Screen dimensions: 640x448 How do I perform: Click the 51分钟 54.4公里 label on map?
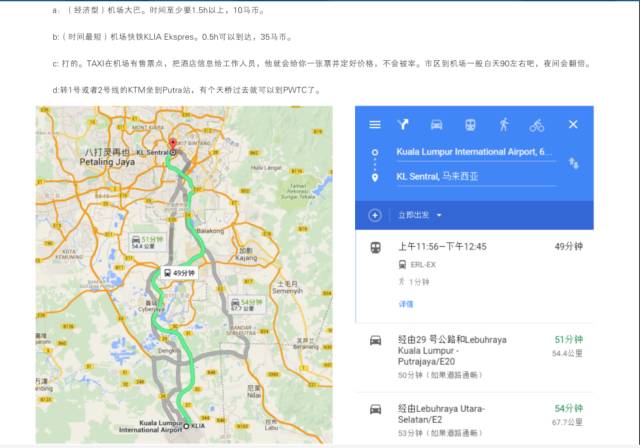click(x=147, y=242)
